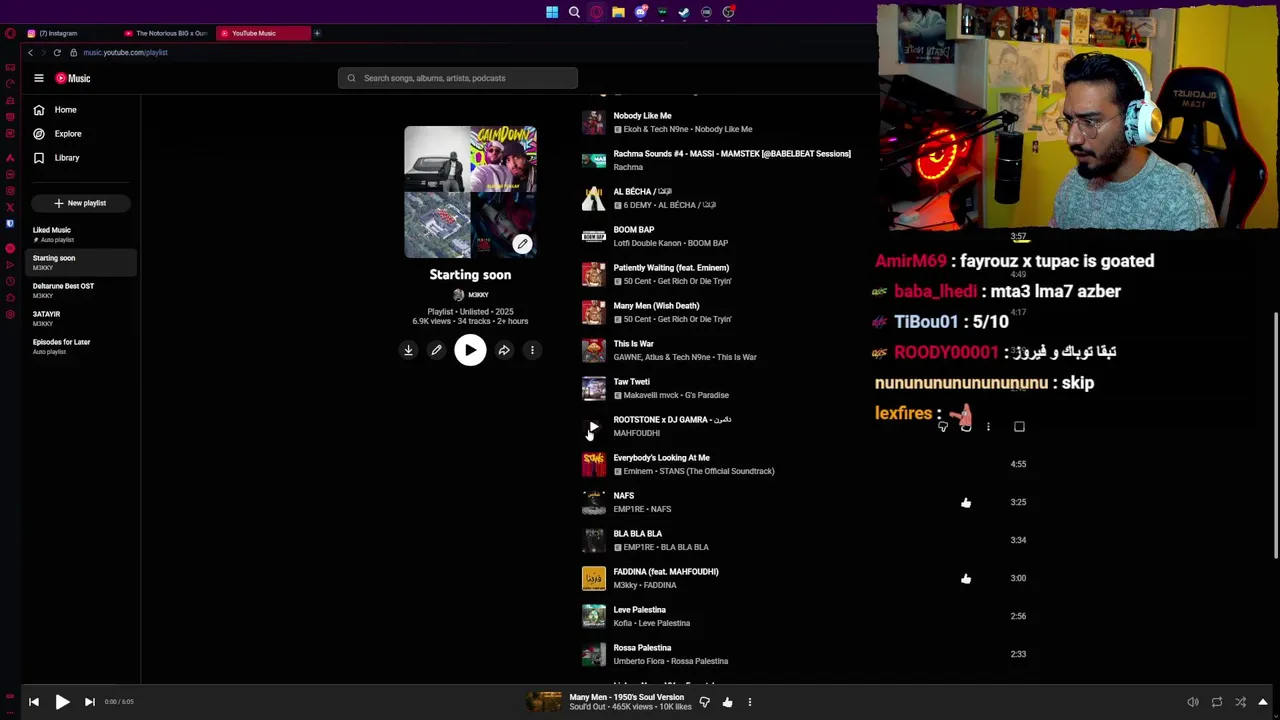Click the playlist cover collage thumbnail

click(470, 192)
